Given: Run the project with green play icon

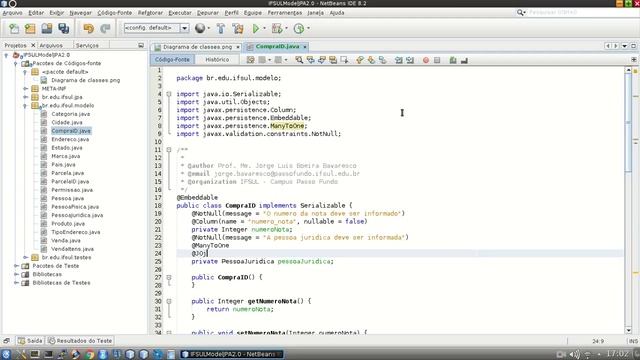Looking at the screenshot, I should 256,28.
